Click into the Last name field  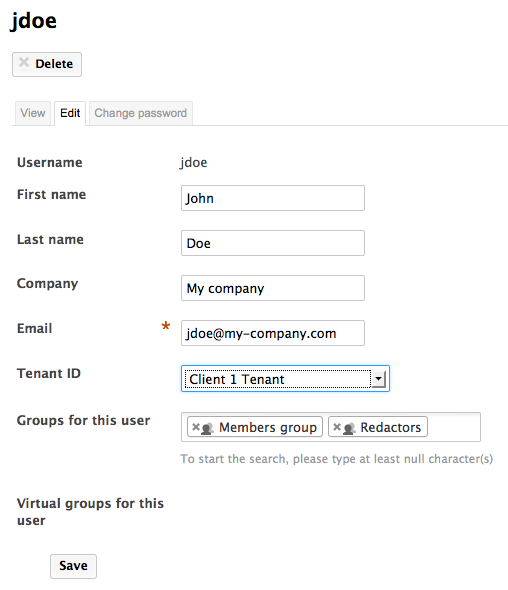[273, 243]
